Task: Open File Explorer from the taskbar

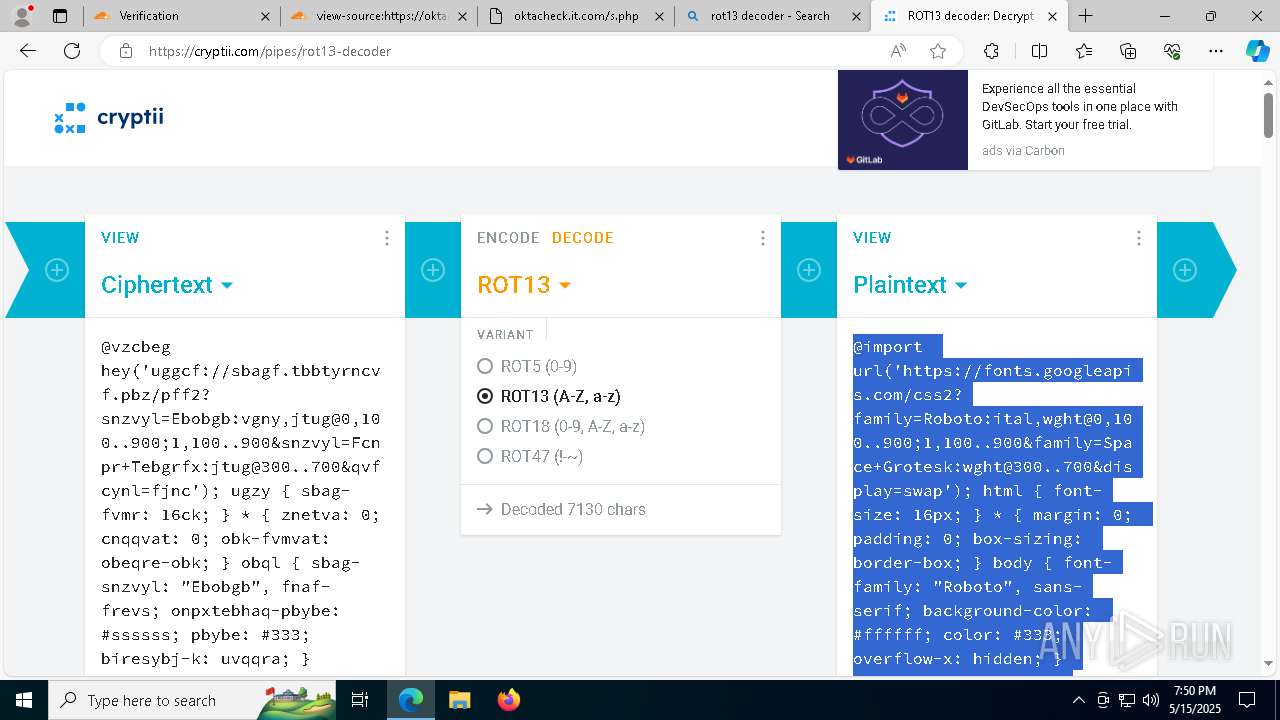Action: point(459,700)
